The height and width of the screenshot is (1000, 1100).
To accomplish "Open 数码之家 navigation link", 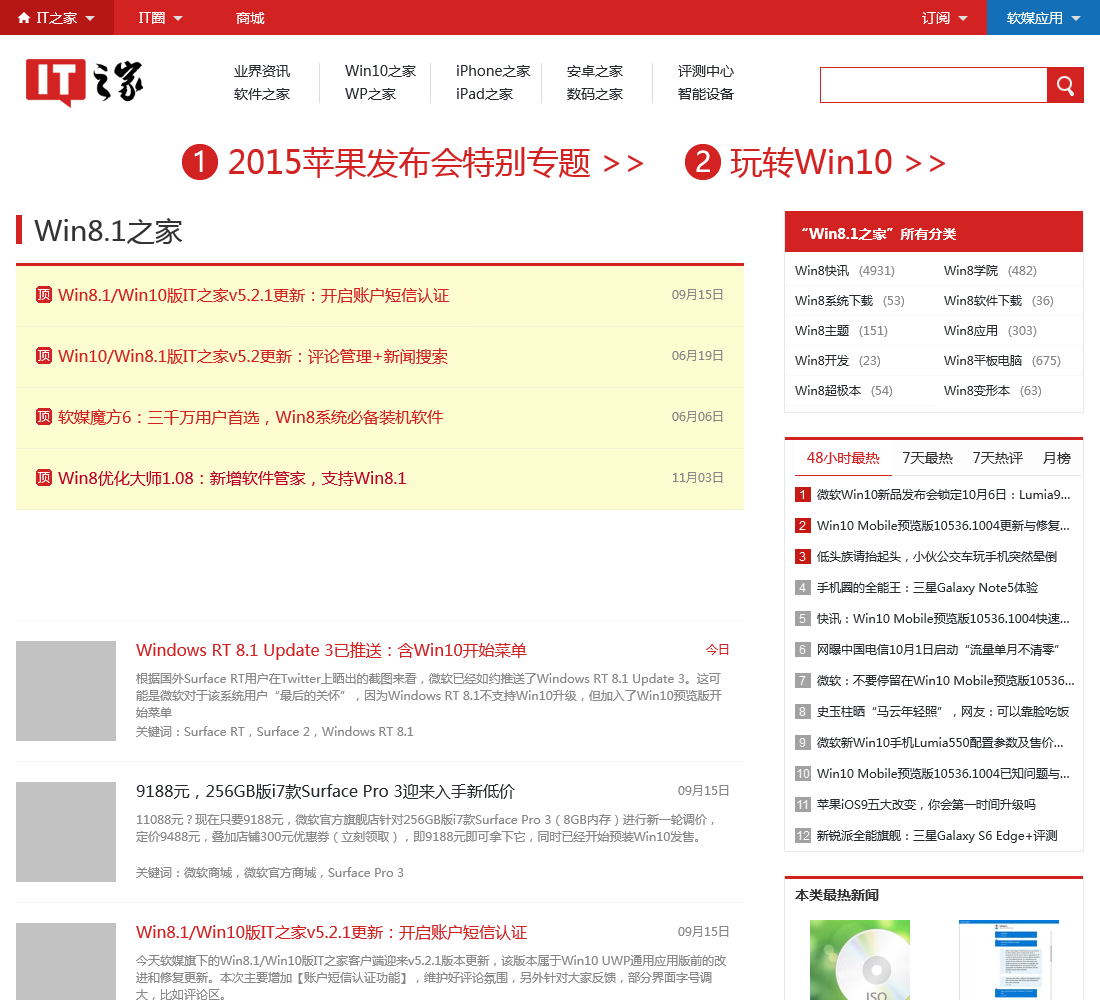I will coord(594,94).
